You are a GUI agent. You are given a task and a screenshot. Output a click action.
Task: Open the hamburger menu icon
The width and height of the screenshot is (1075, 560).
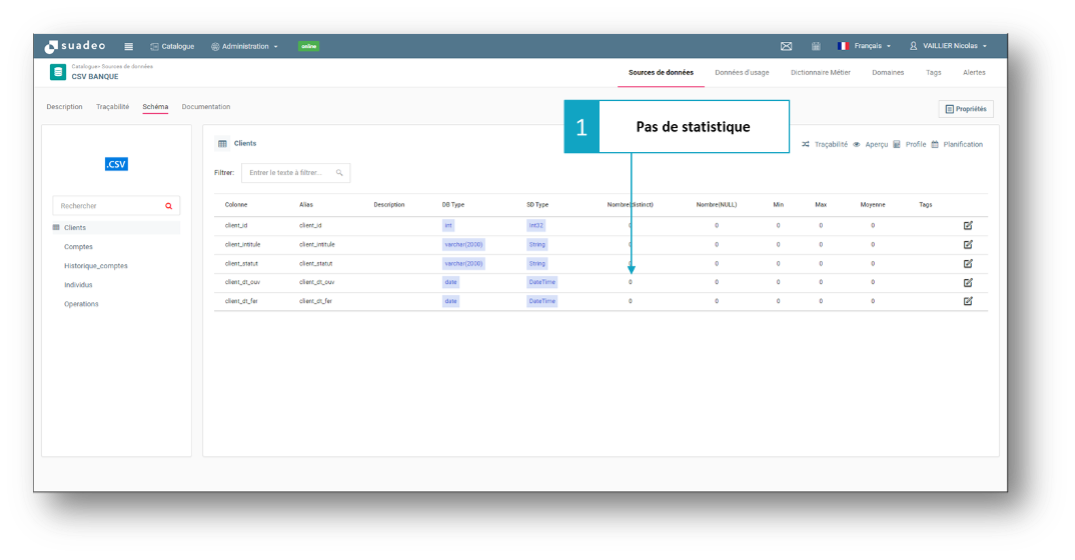[128, 47]
